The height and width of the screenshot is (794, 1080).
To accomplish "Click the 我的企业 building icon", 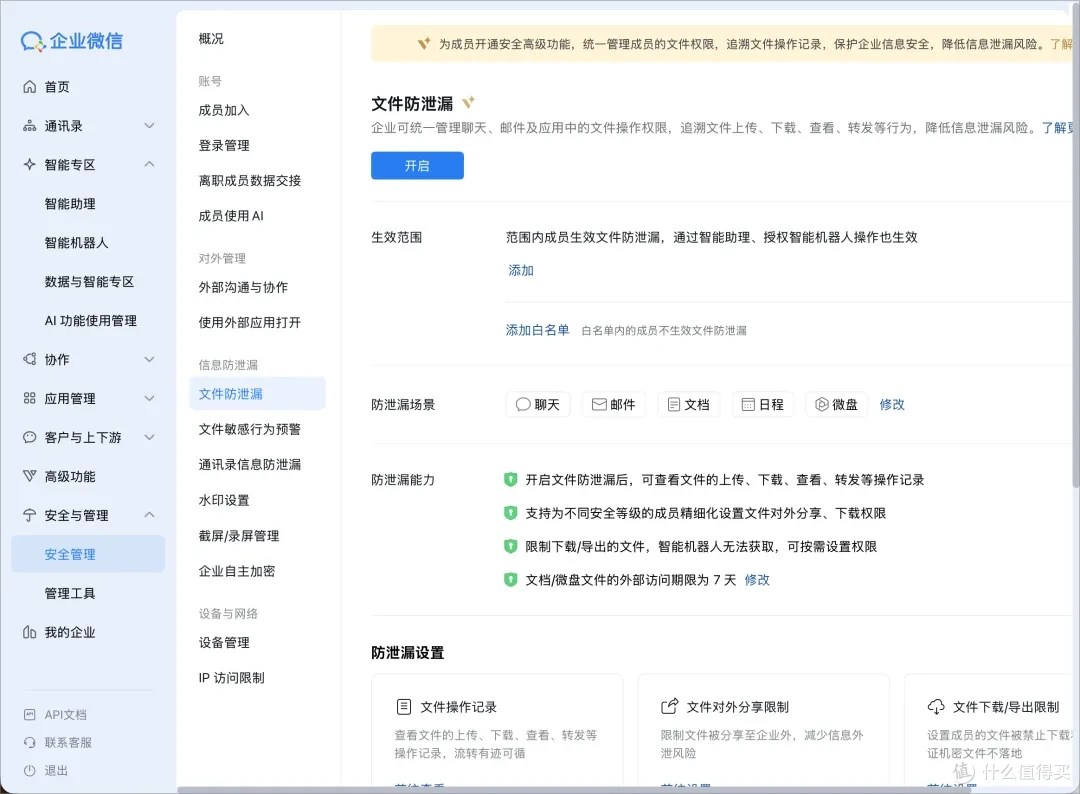I will [30, 632].
